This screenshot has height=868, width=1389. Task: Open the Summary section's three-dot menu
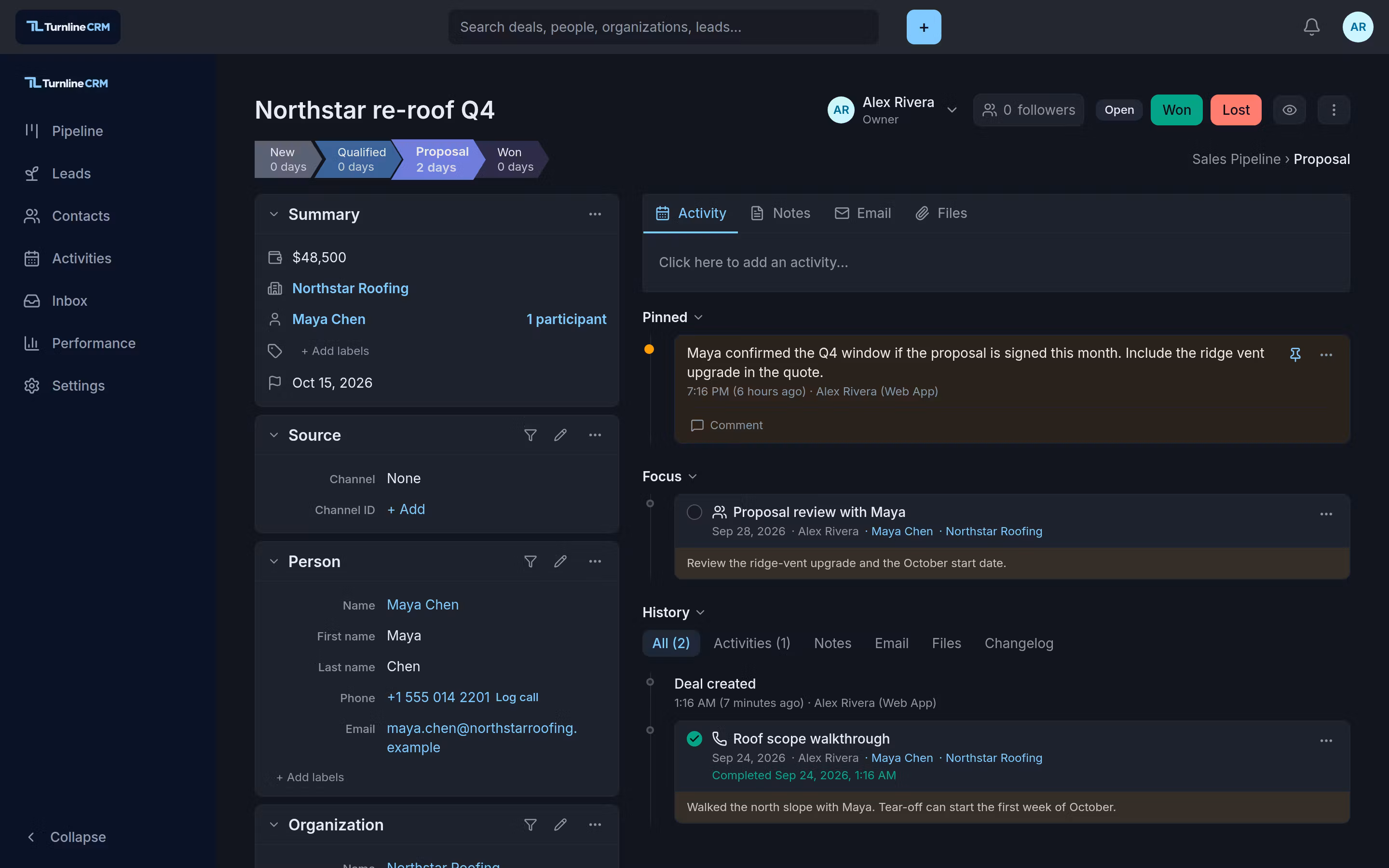coord(595,214)
